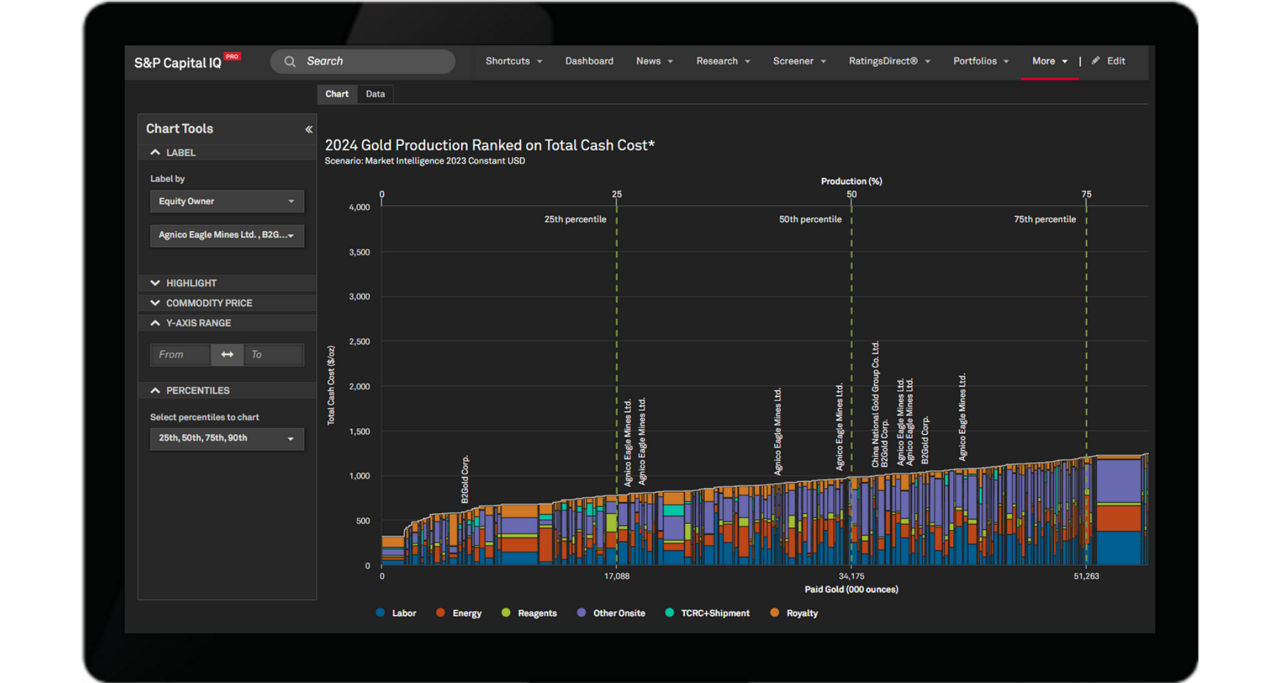
Task: Open the Research menu
Action: (723, 61)
